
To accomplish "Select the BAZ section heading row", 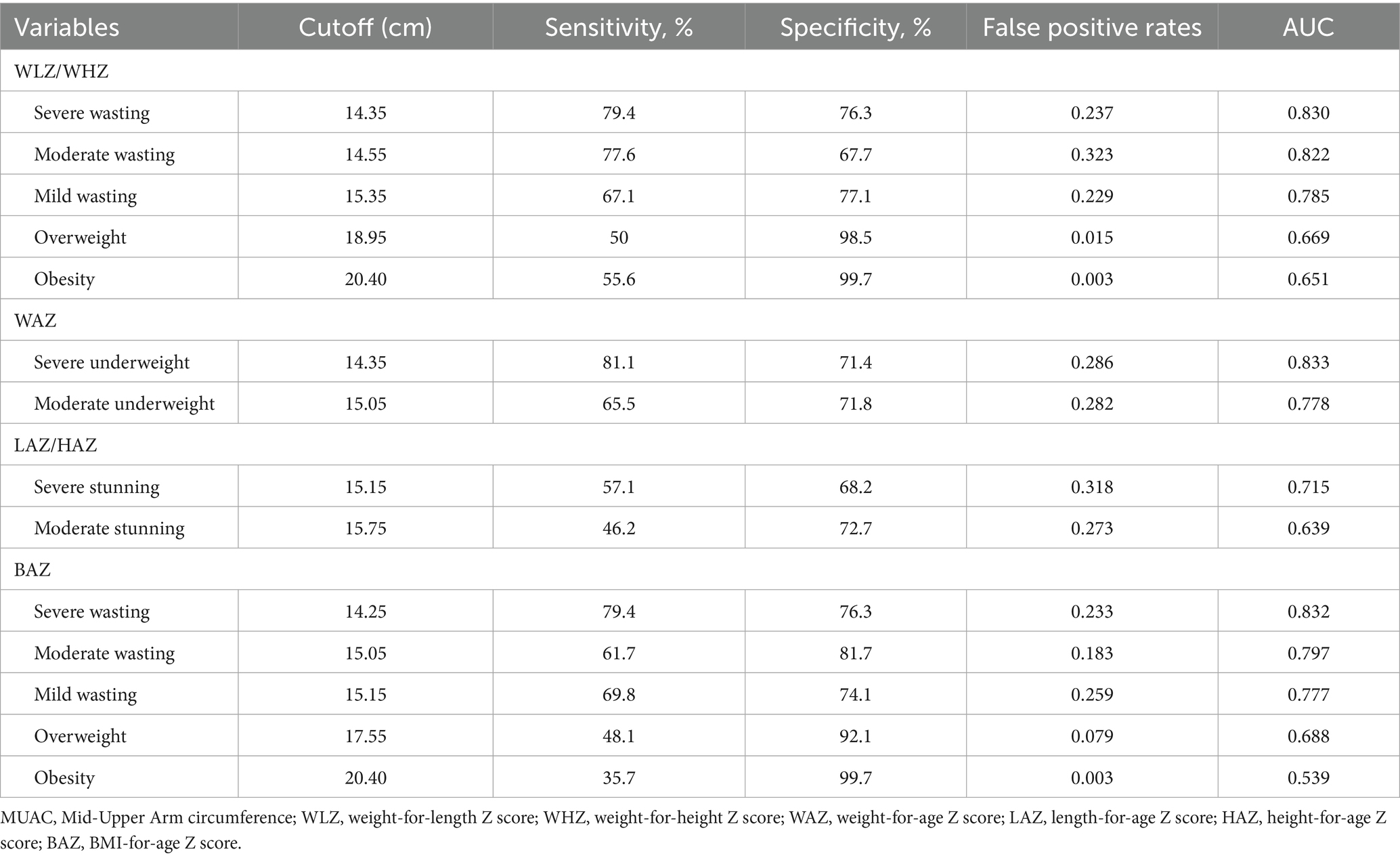I will 32,570.
